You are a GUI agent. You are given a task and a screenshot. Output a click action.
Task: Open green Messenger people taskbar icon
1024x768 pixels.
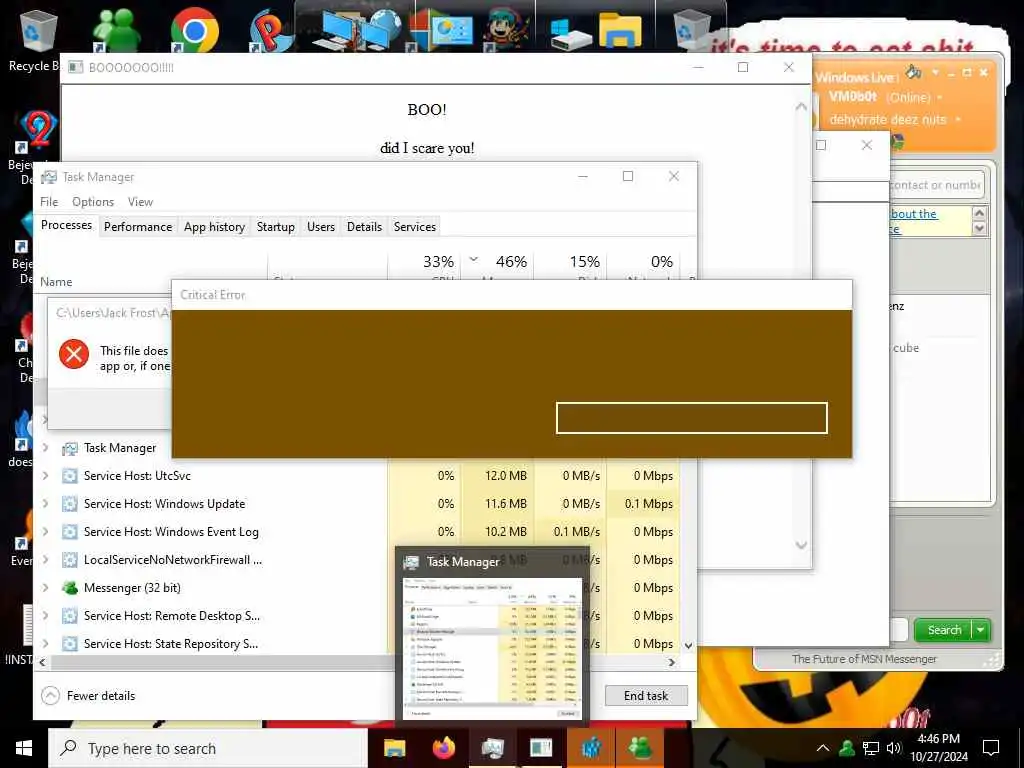(640, 748)
